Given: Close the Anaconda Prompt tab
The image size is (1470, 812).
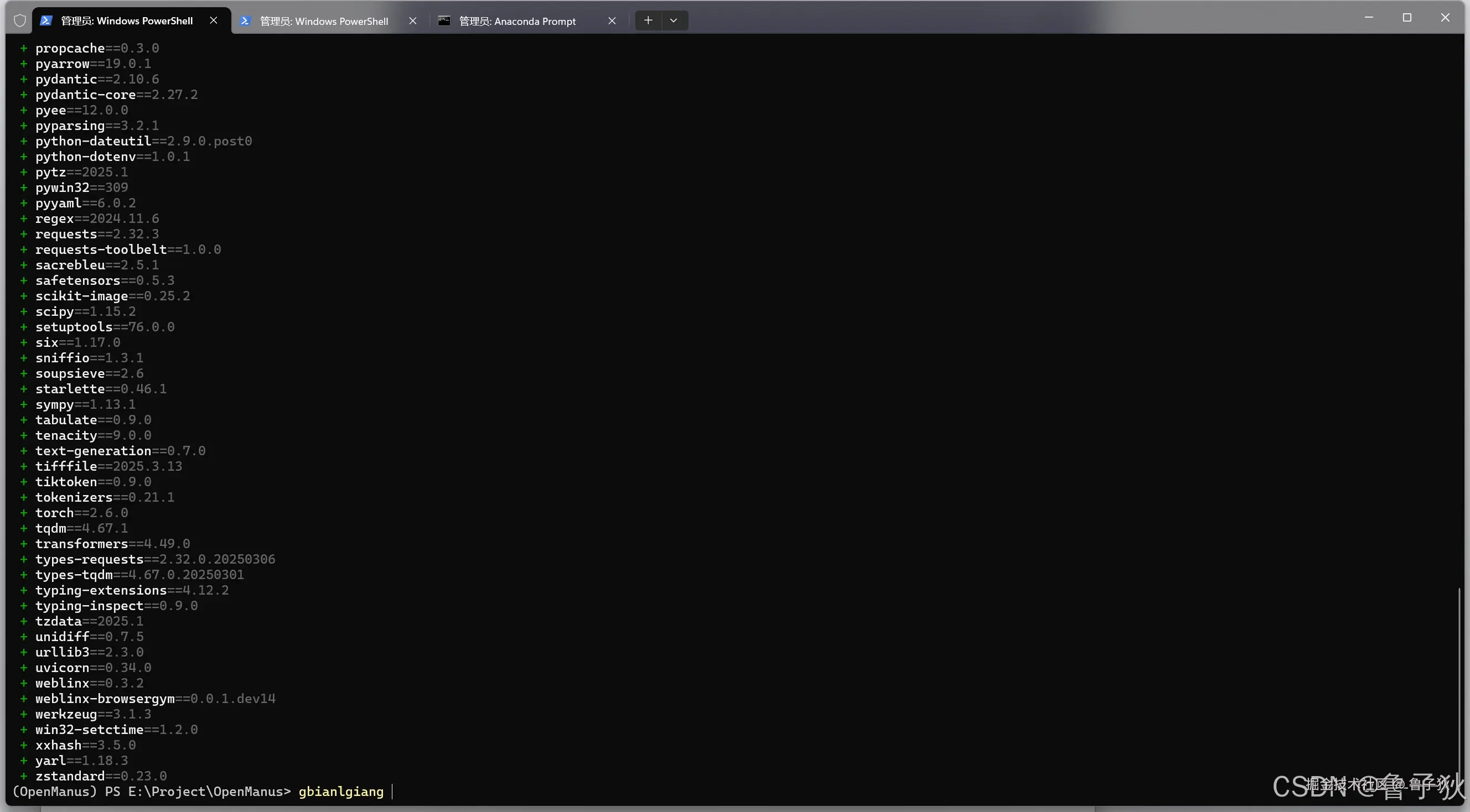Looking at the screenshot, I should pyautogui.click(x=612, y=21).
